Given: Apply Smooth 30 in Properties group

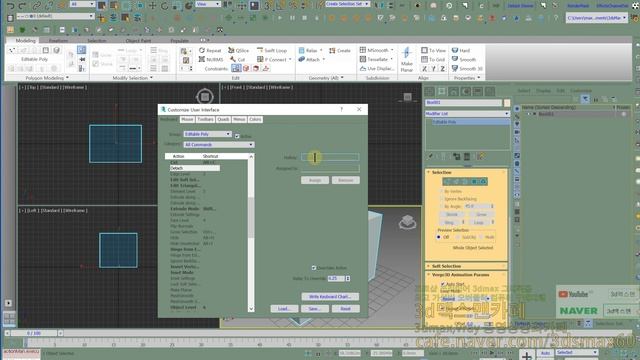Looking at the screenshot, I should pos(467,68).
